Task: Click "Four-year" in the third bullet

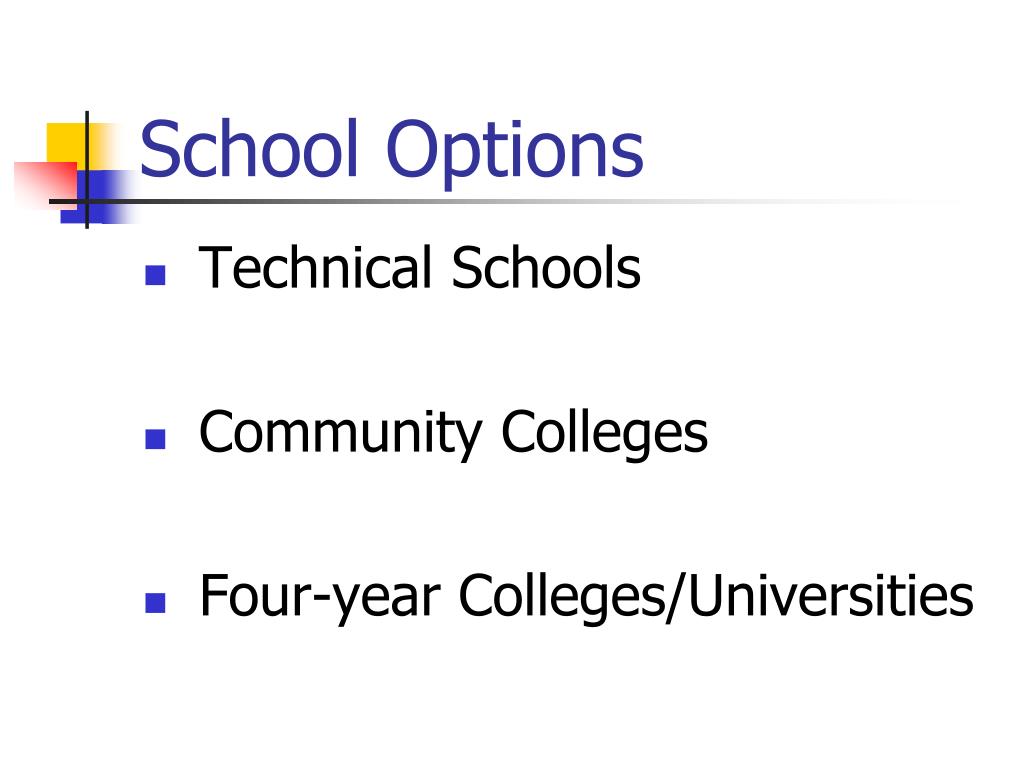Action: [321, 598]
